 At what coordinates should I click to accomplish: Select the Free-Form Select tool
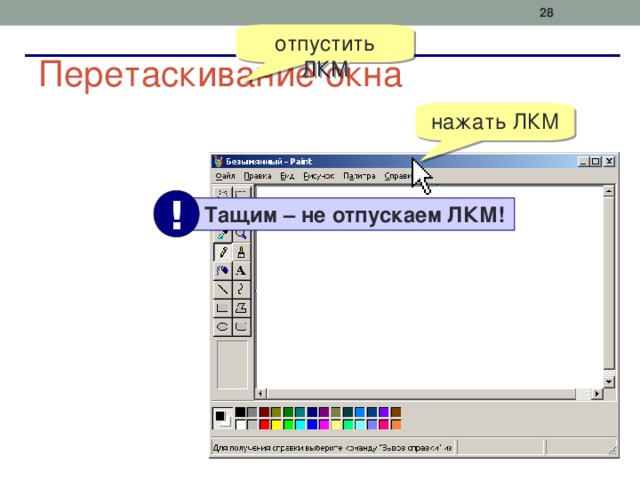[222, 192]
